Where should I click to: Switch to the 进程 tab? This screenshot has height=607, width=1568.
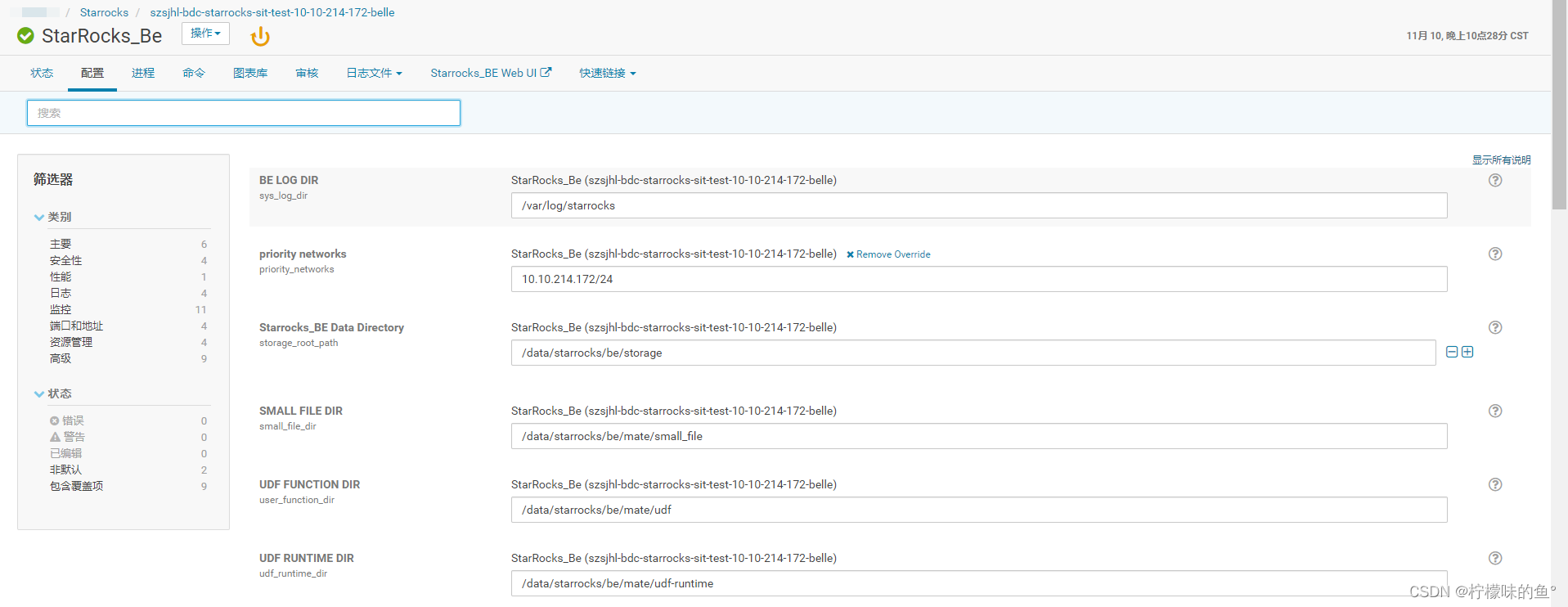click(x=143, y=73)
